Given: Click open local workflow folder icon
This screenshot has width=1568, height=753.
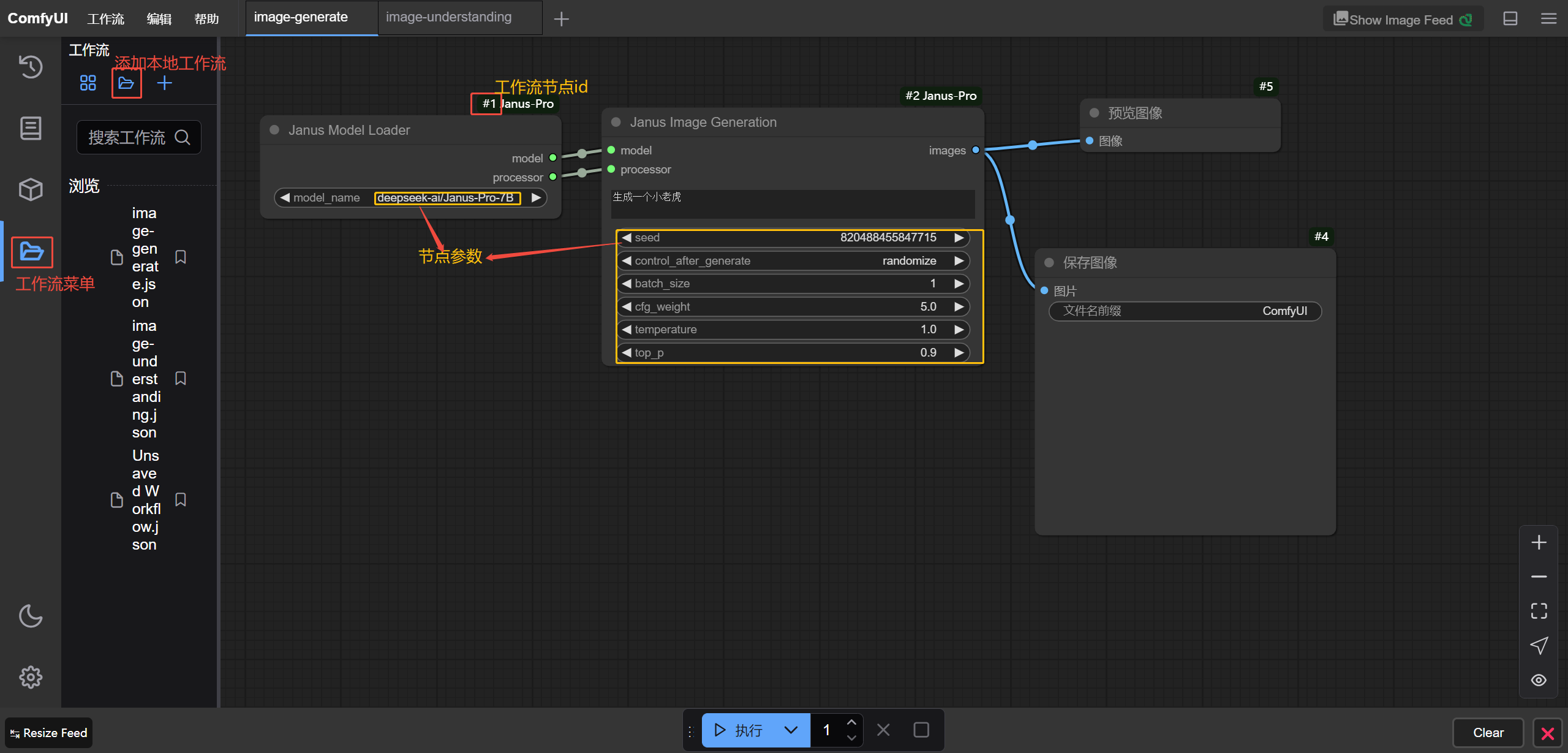Looking at the screenshot, I should [x=126, y=83].
